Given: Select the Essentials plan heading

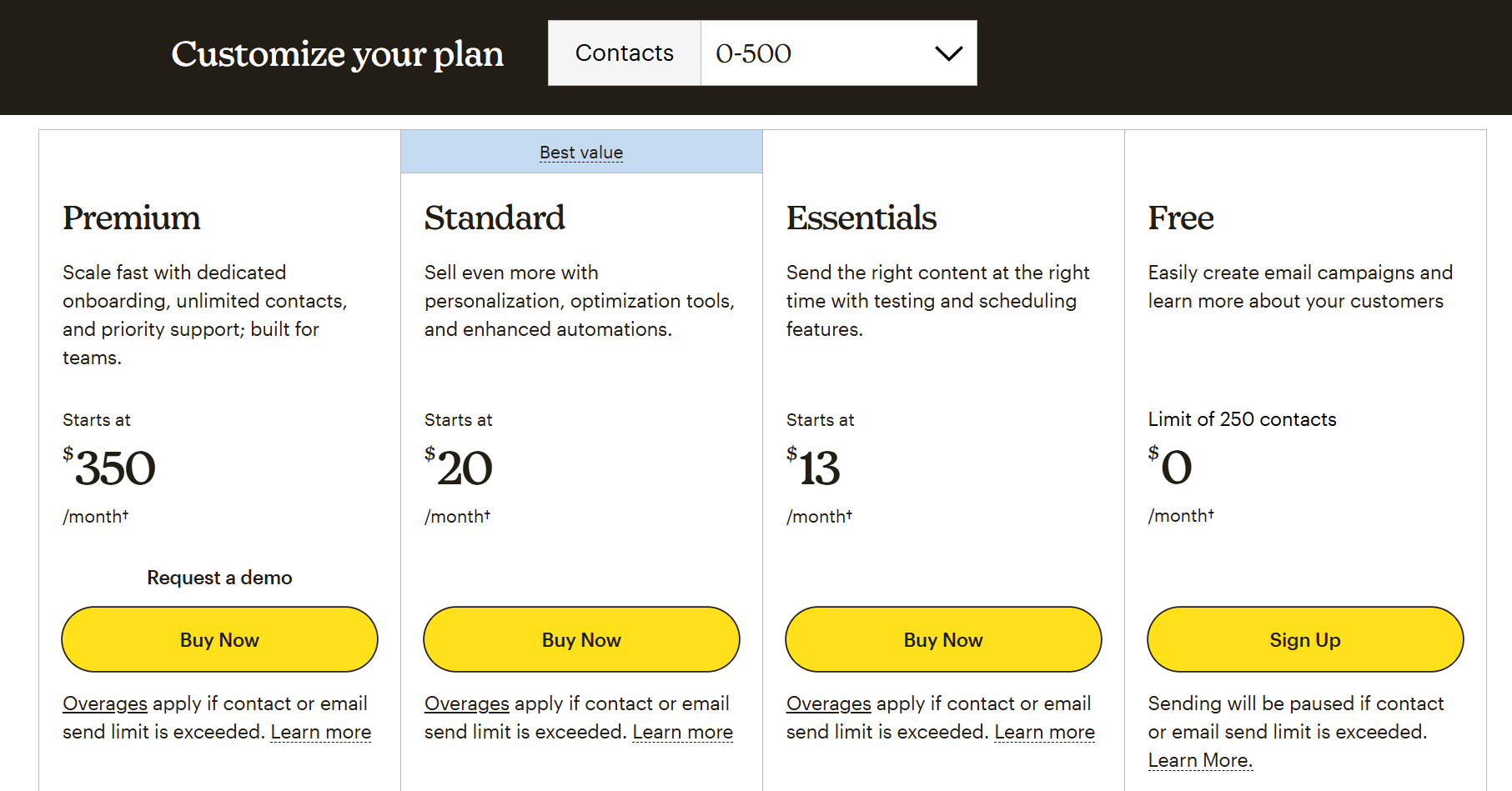Looking at the screenshot, I should [x=861, y=218].
